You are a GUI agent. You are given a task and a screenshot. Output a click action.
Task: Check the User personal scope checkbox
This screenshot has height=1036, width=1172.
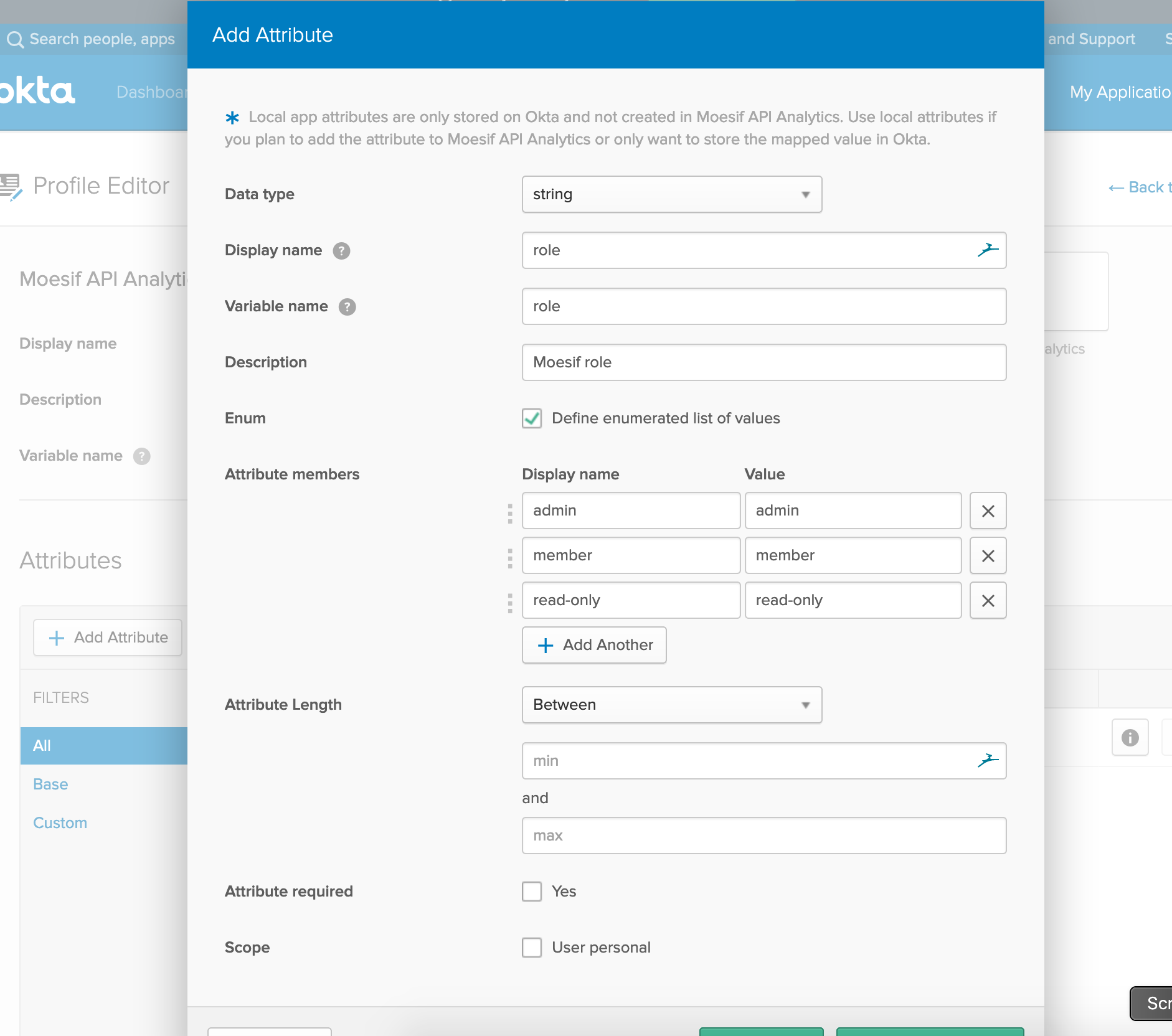[532, 948]
